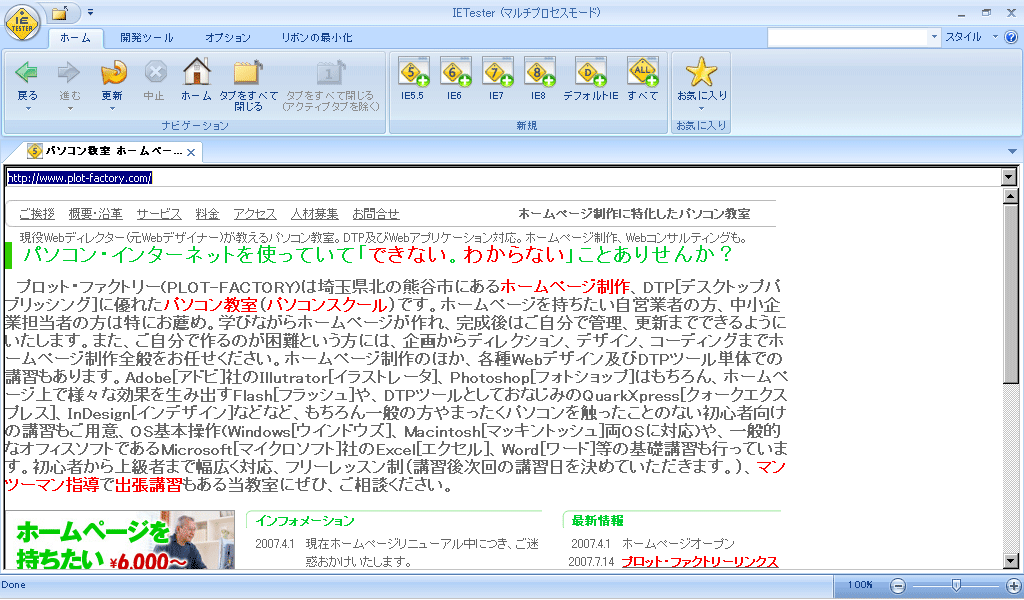
Task: Open the IETester application menu orb
Action: tap(22, 23)
